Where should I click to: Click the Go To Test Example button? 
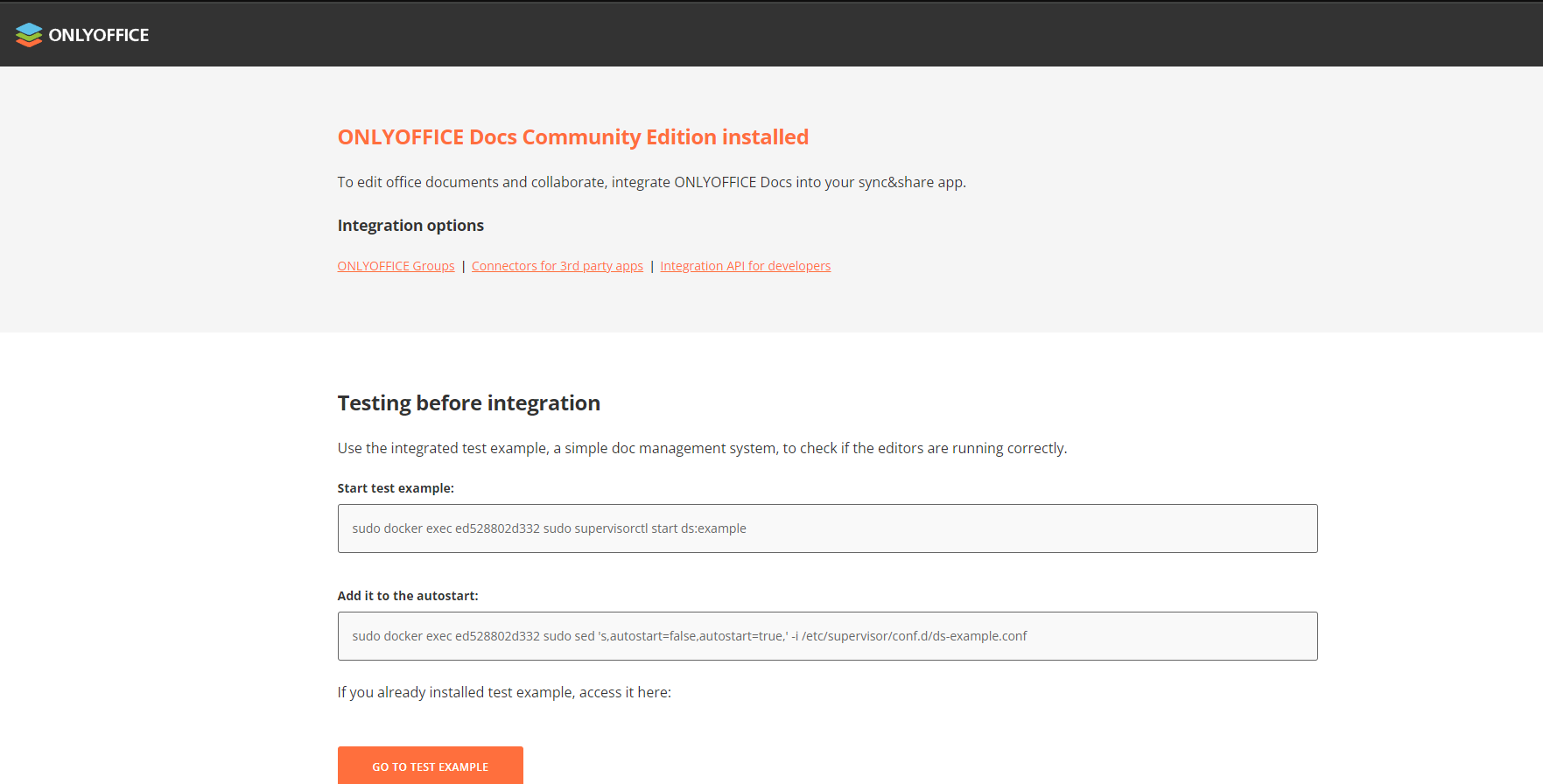[431, 766]
